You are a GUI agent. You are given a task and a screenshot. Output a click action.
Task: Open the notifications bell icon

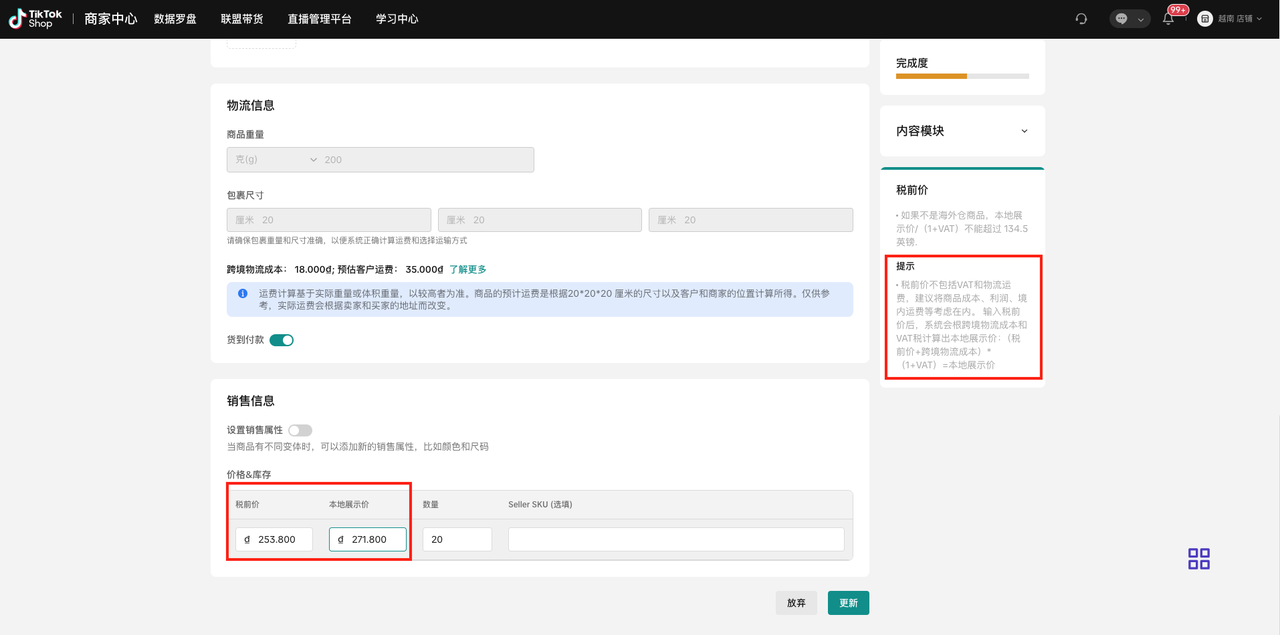tap(1168, 19)
